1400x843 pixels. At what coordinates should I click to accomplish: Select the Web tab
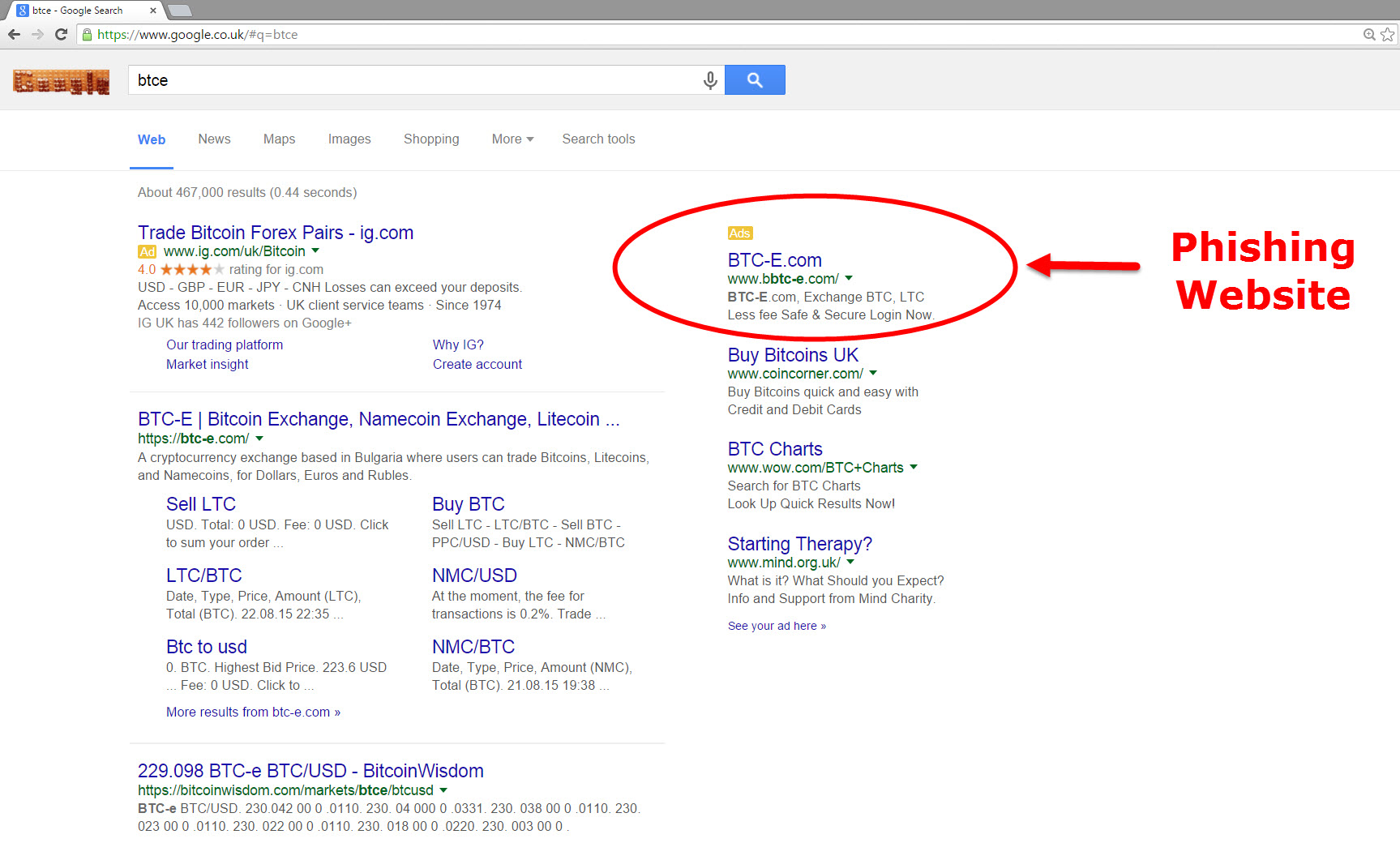(152, 139)
